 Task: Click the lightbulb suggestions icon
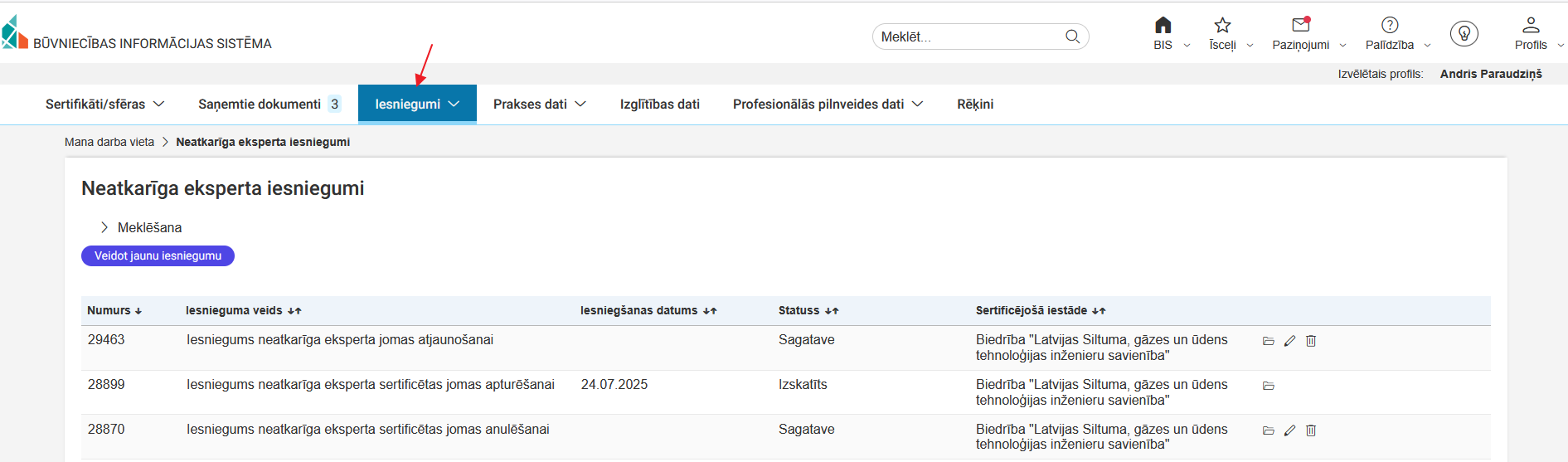[1464, 34]
